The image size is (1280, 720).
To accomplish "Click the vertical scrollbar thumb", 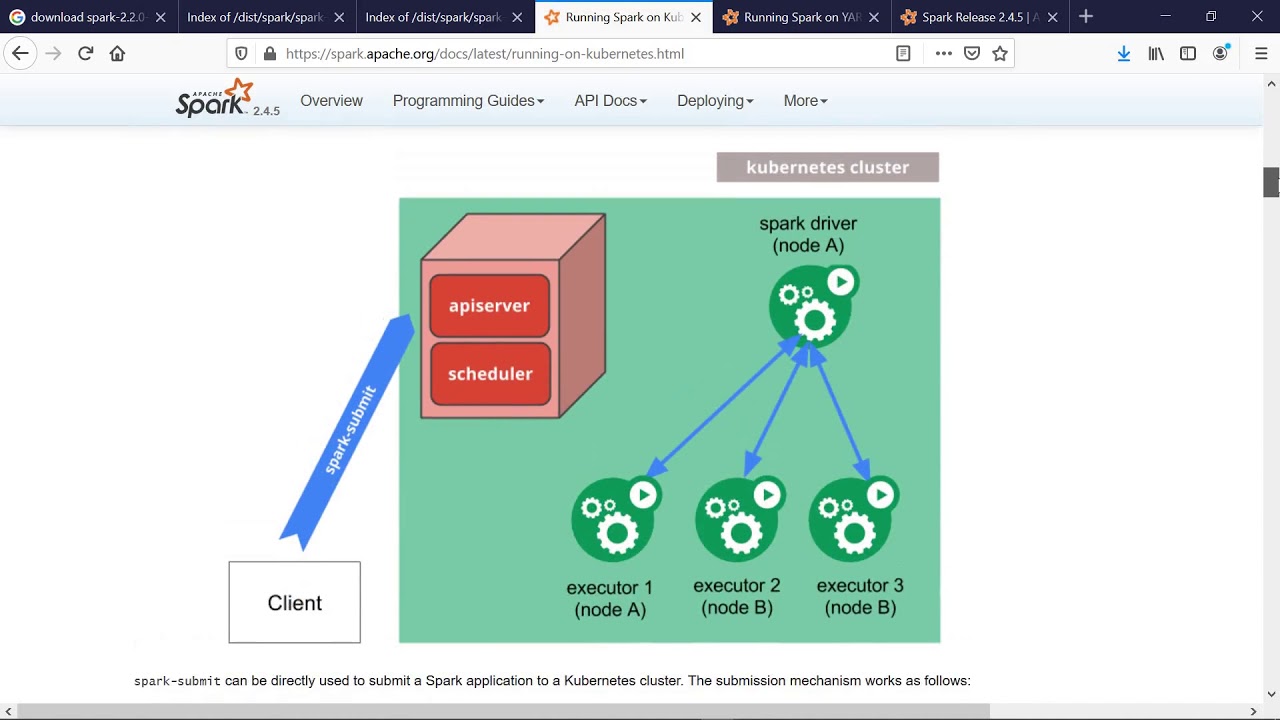I will click(x=1271, y=183).
